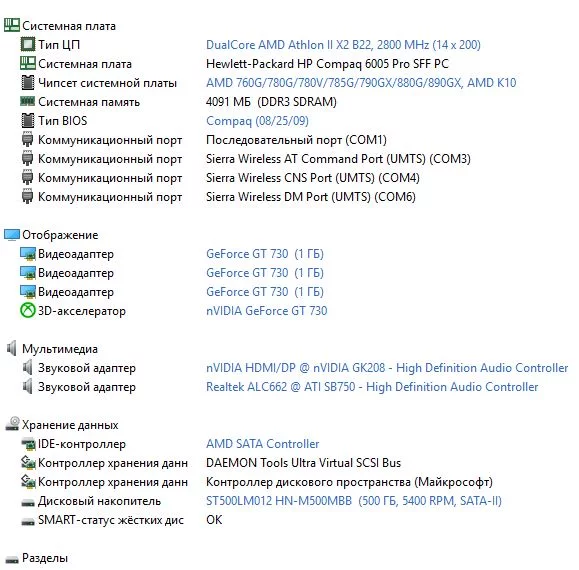Click the SMART-статус drive icon

coord(28,521)
